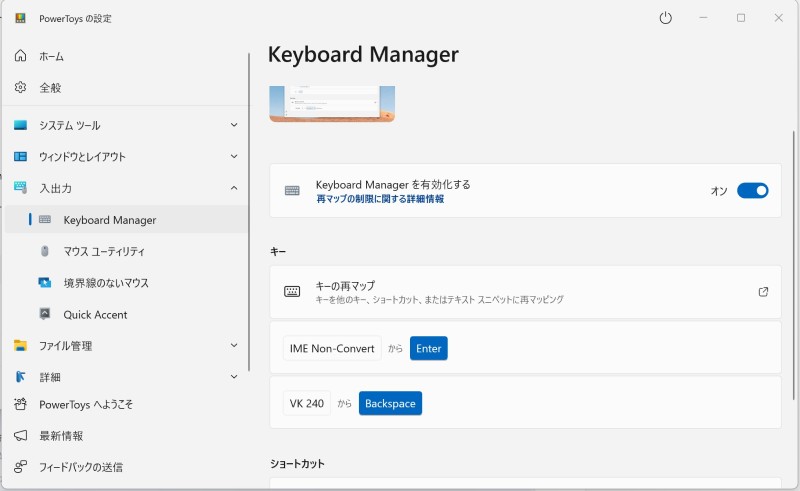Click the 詳細 section icon
This screenshot has width=800, height=491.
pyautogui.click(x=20, y=377)
